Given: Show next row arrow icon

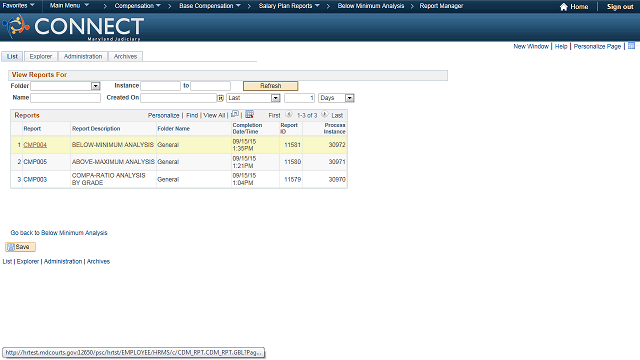Looking at the screenshot, I should [324, 114].
